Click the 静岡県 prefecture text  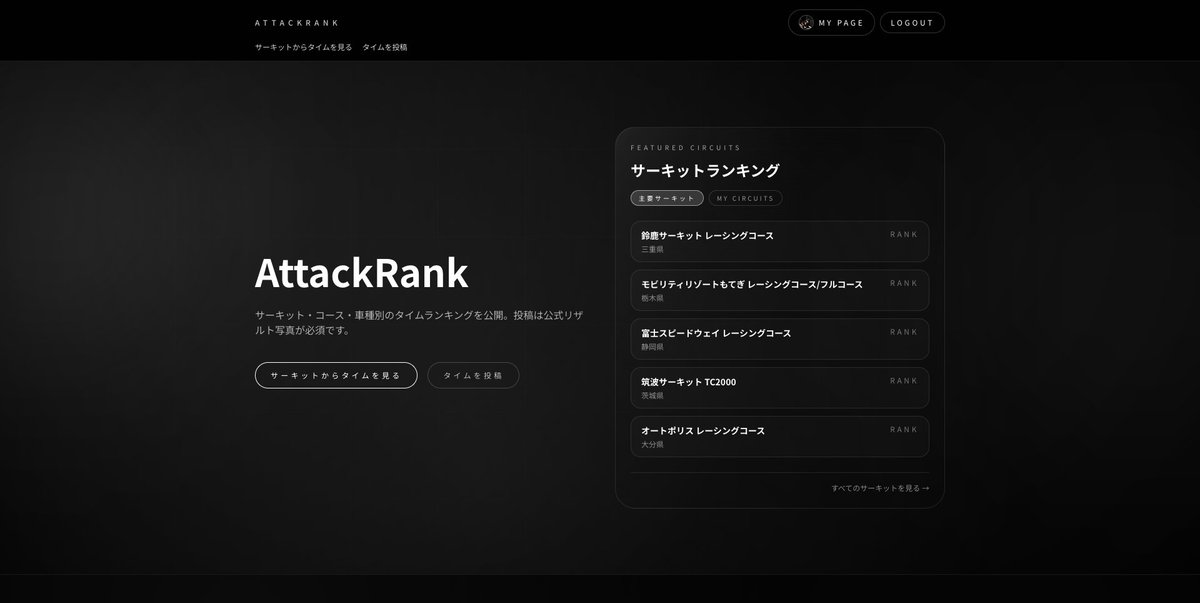point(652,348)
